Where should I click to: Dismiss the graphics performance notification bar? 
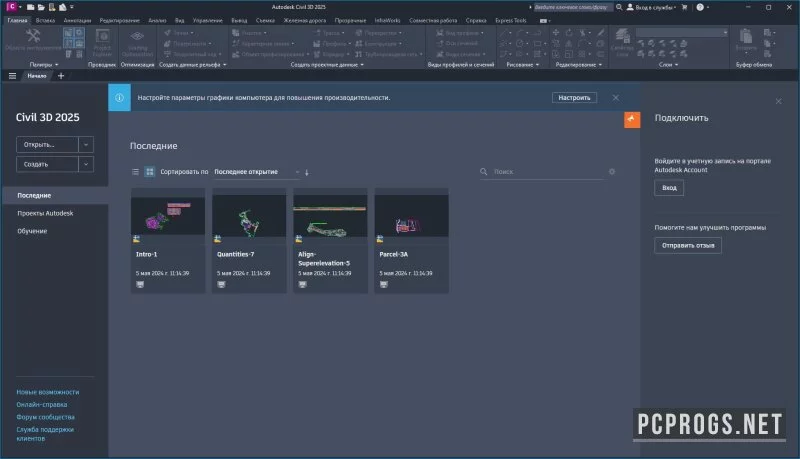(x=615, y=97)
